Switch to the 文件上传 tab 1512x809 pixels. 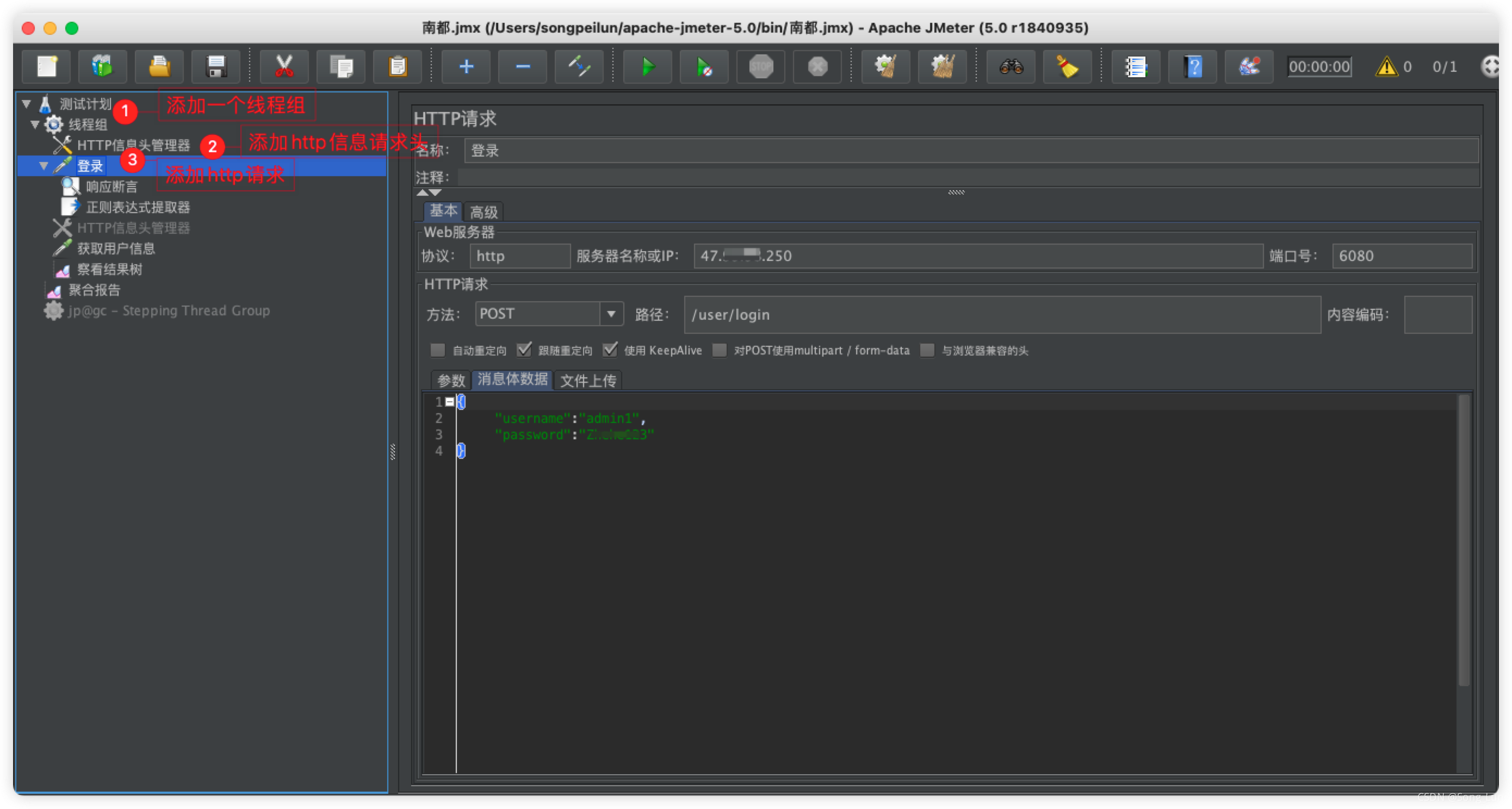[588, 380]
